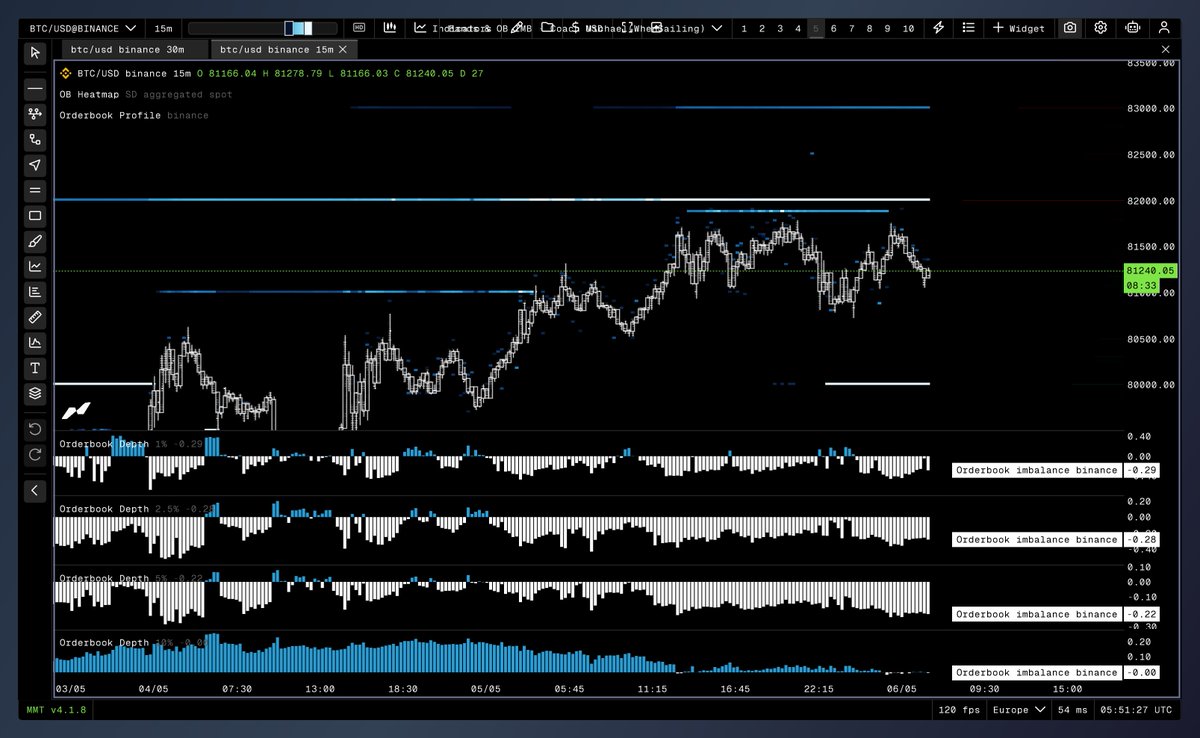Switch to layout number 1

click(x=743, y=28)
